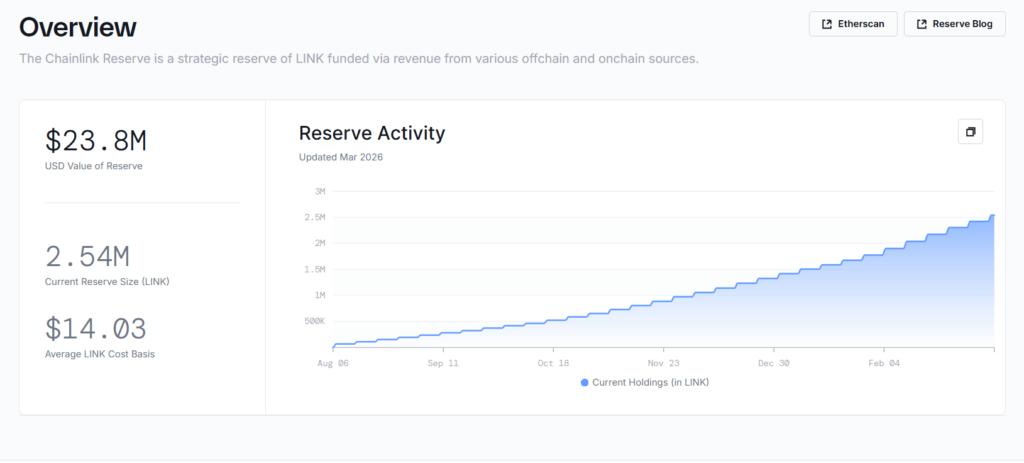
Task: Click the 2.5M label on the y-axis
Action: (x=313, y=217)
